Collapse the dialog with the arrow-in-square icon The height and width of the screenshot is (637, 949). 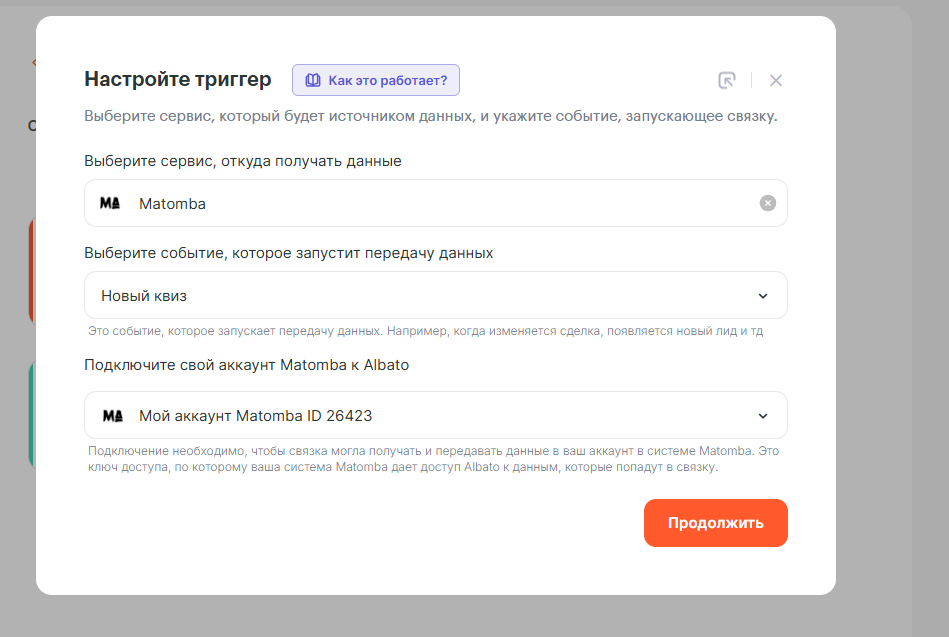[x=727, y=81]
